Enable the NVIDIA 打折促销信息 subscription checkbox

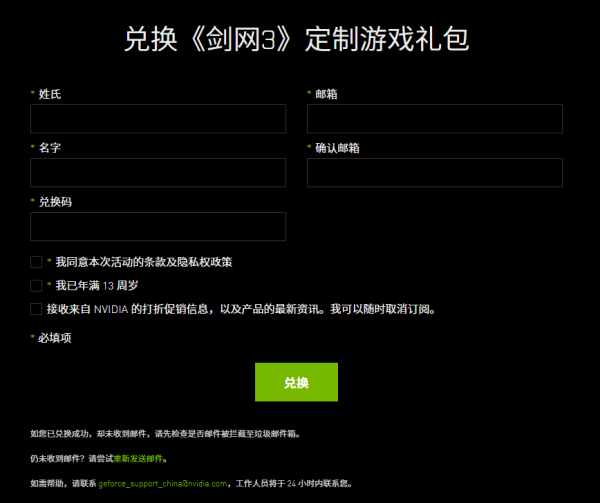[x=36, y=309]
